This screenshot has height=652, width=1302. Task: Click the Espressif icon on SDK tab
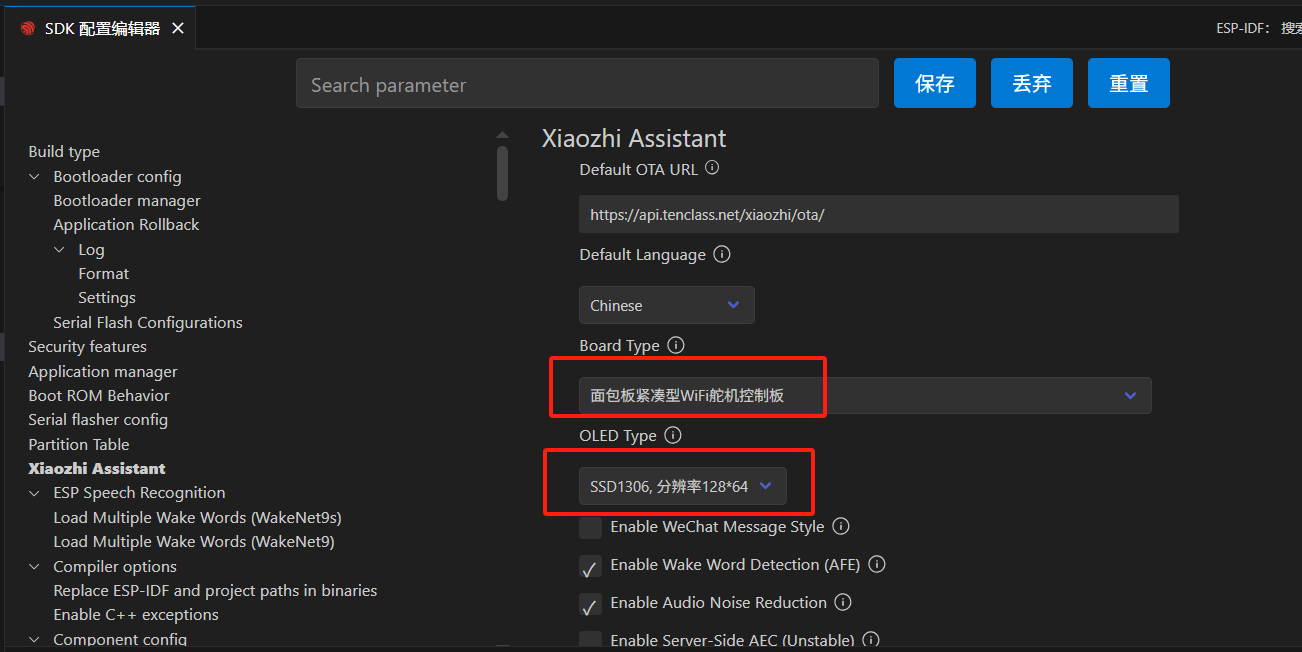point(28,29)
